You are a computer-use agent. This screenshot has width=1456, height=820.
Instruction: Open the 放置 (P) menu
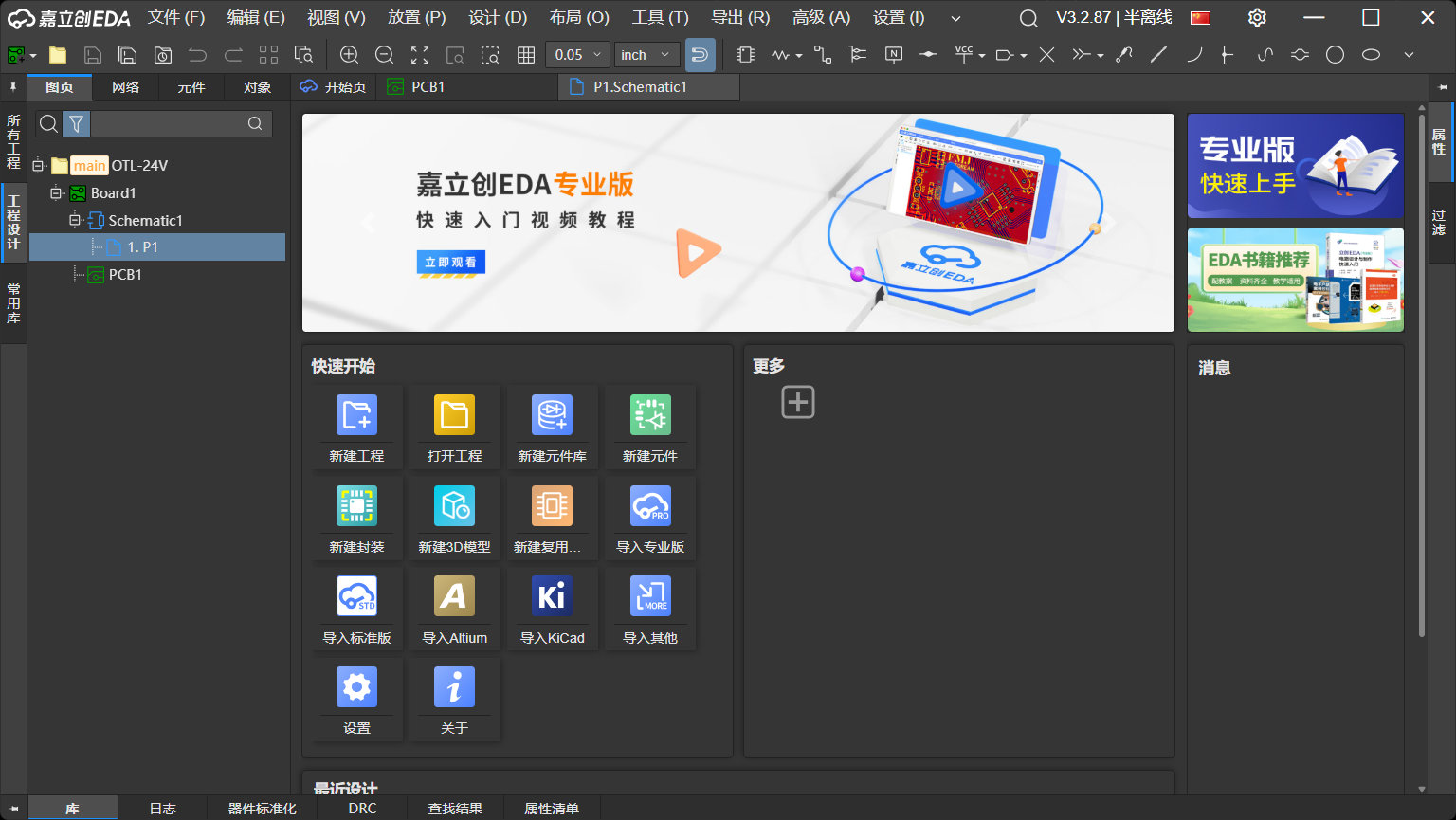click(x=416, y=17)
